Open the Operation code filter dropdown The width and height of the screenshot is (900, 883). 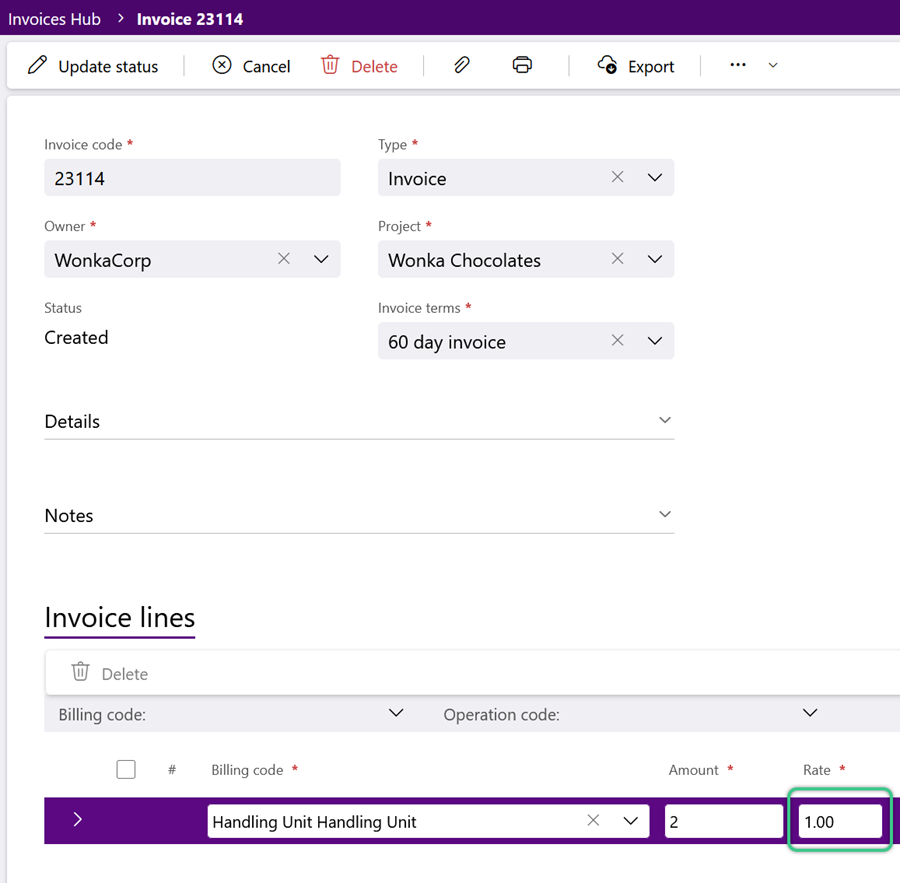pyautogui.click(x=810, y=713)
